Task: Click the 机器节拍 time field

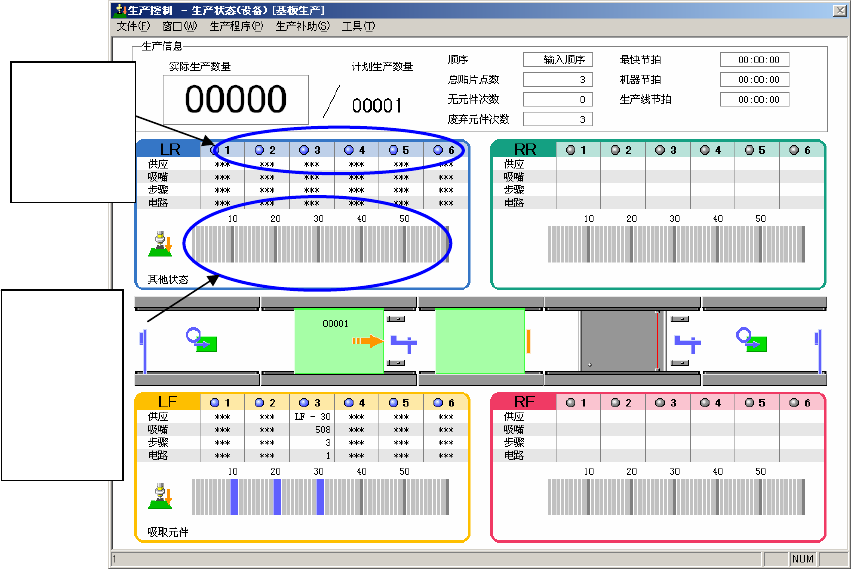Action: tap(754, 79)
